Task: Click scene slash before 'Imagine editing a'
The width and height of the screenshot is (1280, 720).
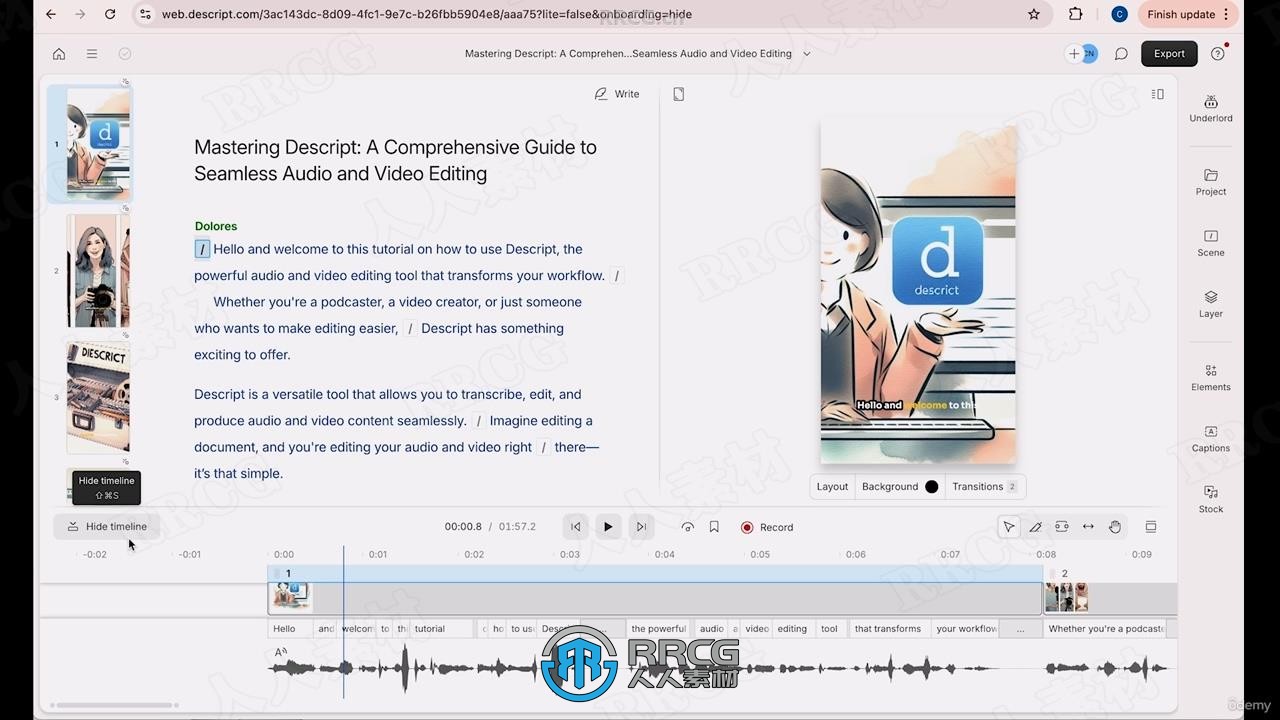Action: click(479, 421)
